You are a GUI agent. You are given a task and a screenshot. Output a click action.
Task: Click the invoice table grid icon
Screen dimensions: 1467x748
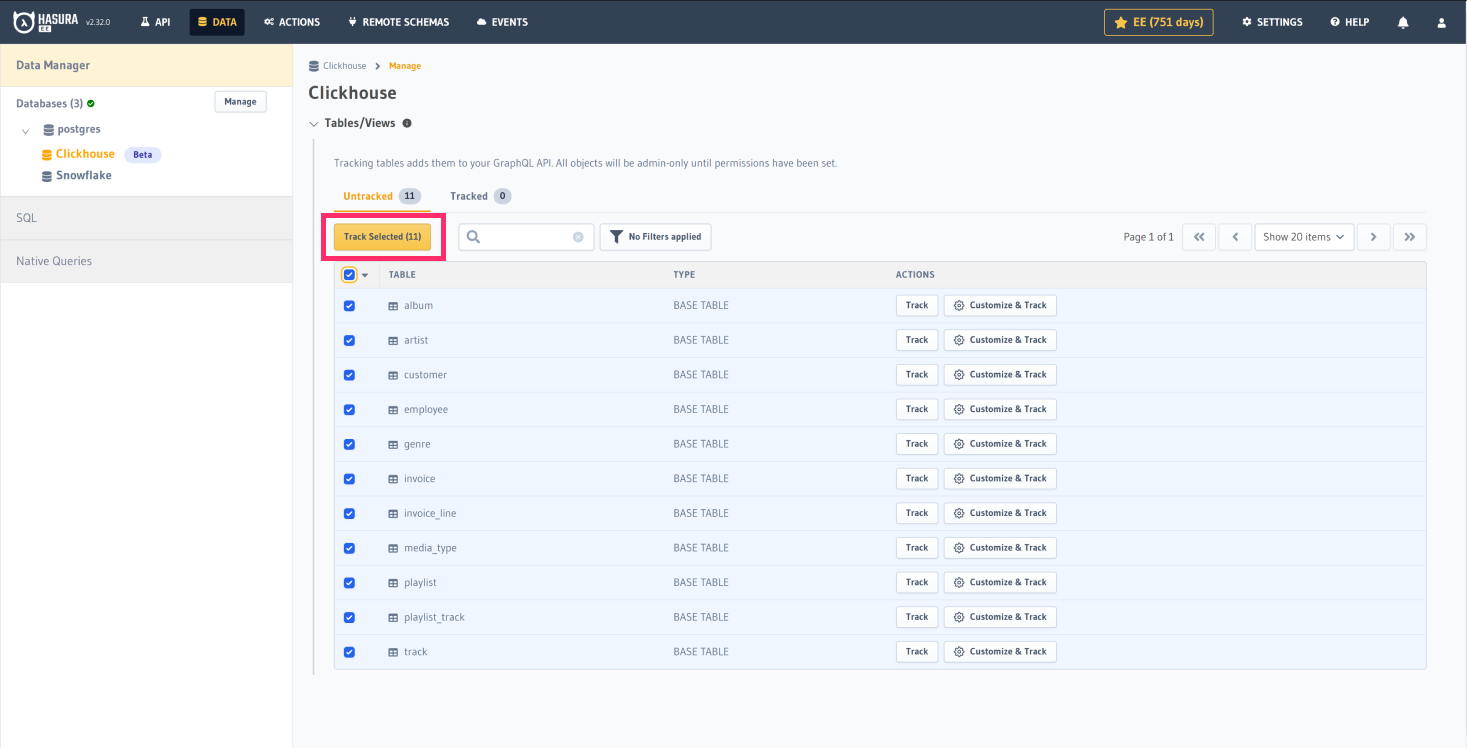393,479
